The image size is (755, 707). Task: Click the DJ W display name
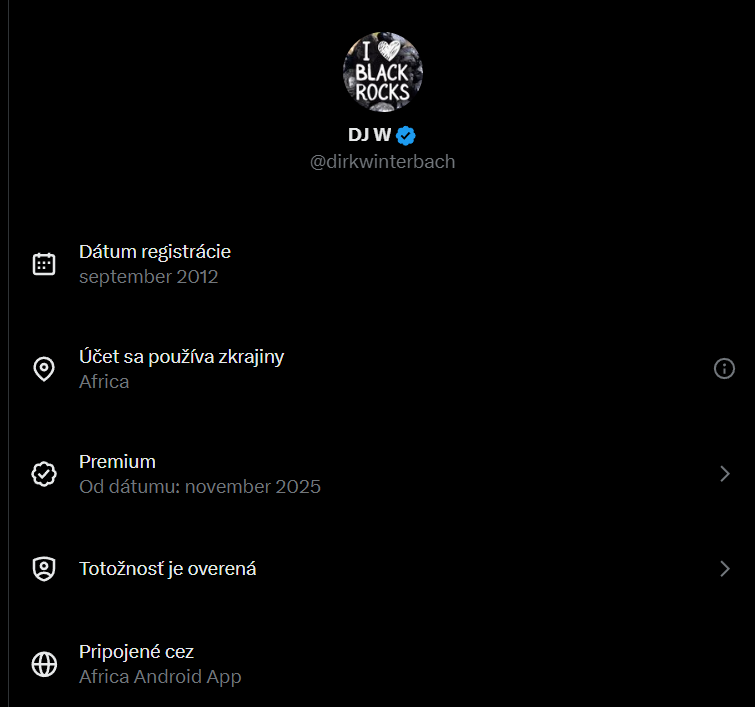pyautogui.click(x=369, y=135)
